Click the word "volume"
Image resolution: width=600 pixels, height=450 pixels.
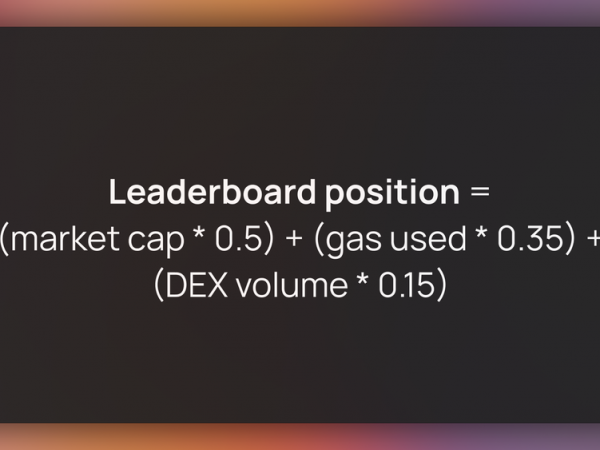click(292, 285)
